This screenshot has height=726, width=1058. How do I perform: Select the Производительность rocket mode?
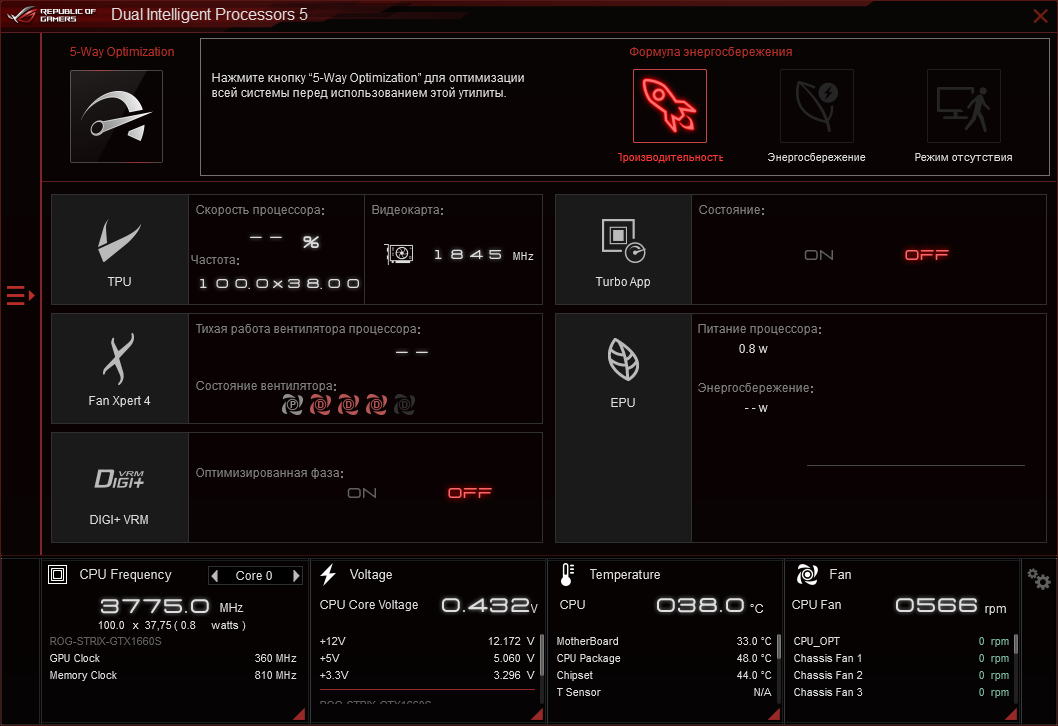669,106
